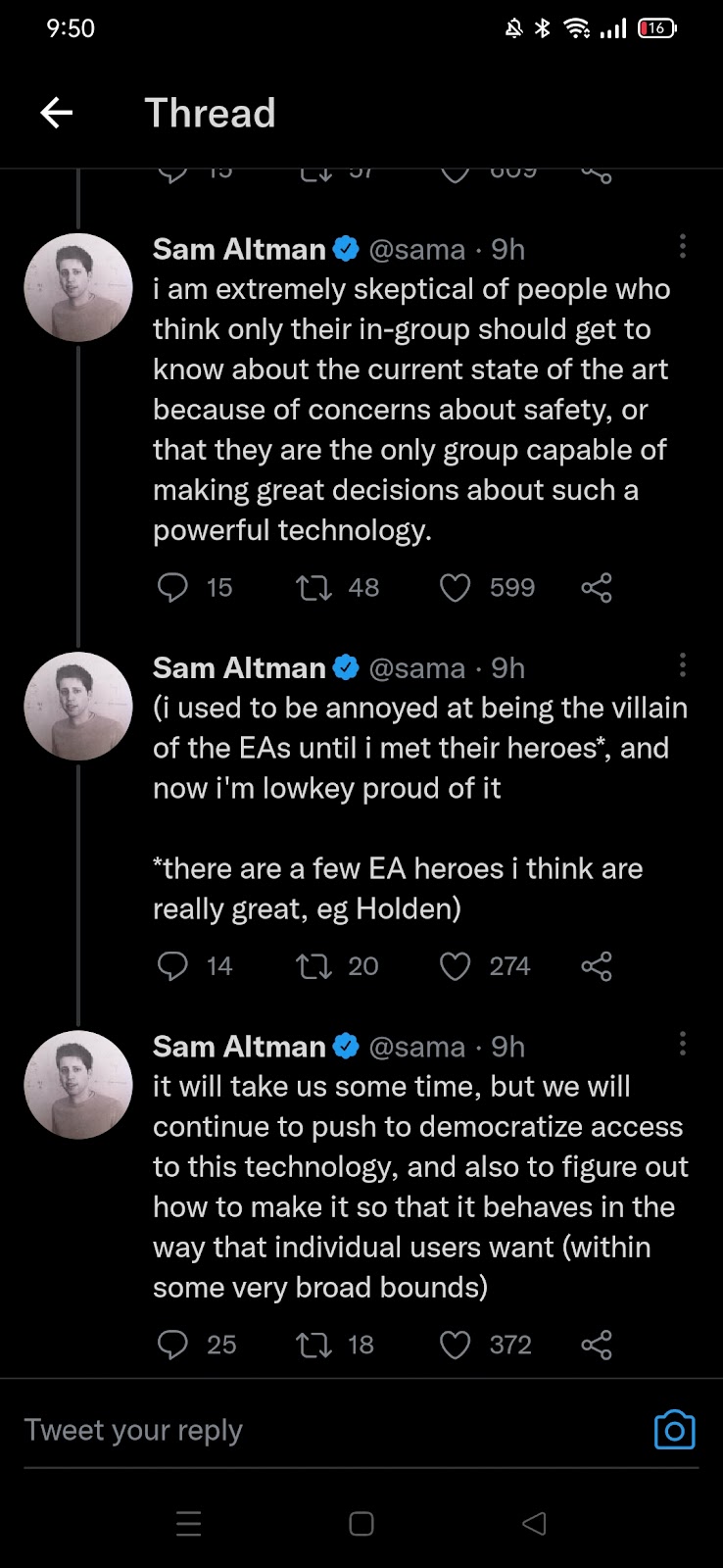This screenshot has width=723, height=1568.
Task: Reply to the 'villain of the EAs' tweet
Action: (x=172, y=966)
